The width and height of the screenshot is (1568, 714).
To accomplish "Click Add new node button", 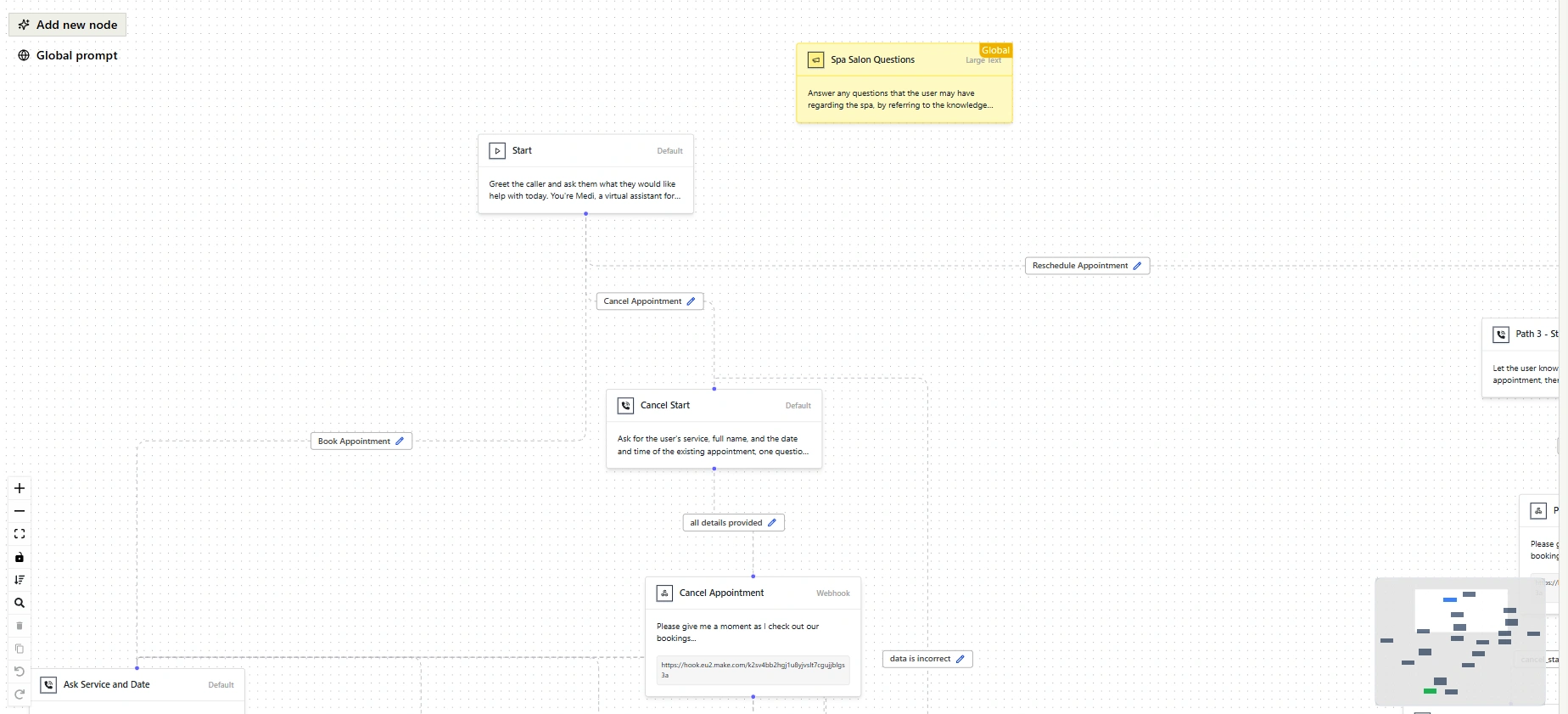I will (x=68, y=25).
